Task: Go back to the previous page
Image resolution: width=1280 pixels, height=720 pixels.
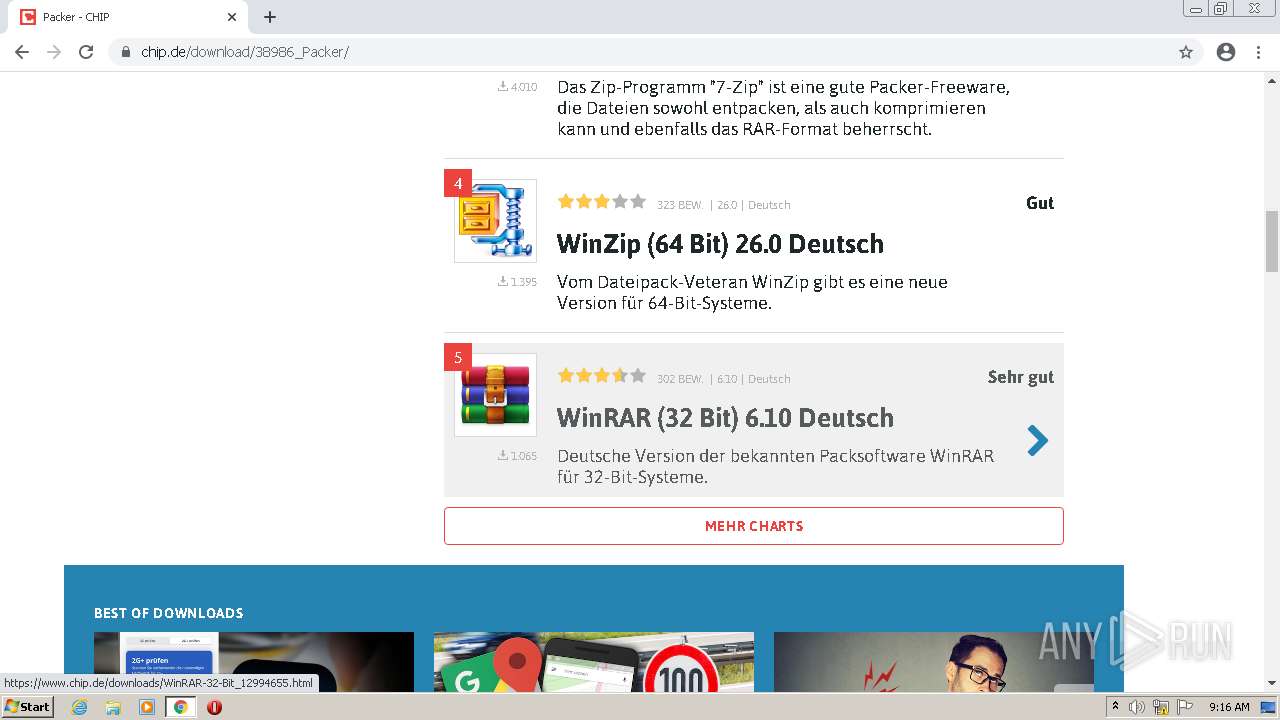Action: coord(22,52)
